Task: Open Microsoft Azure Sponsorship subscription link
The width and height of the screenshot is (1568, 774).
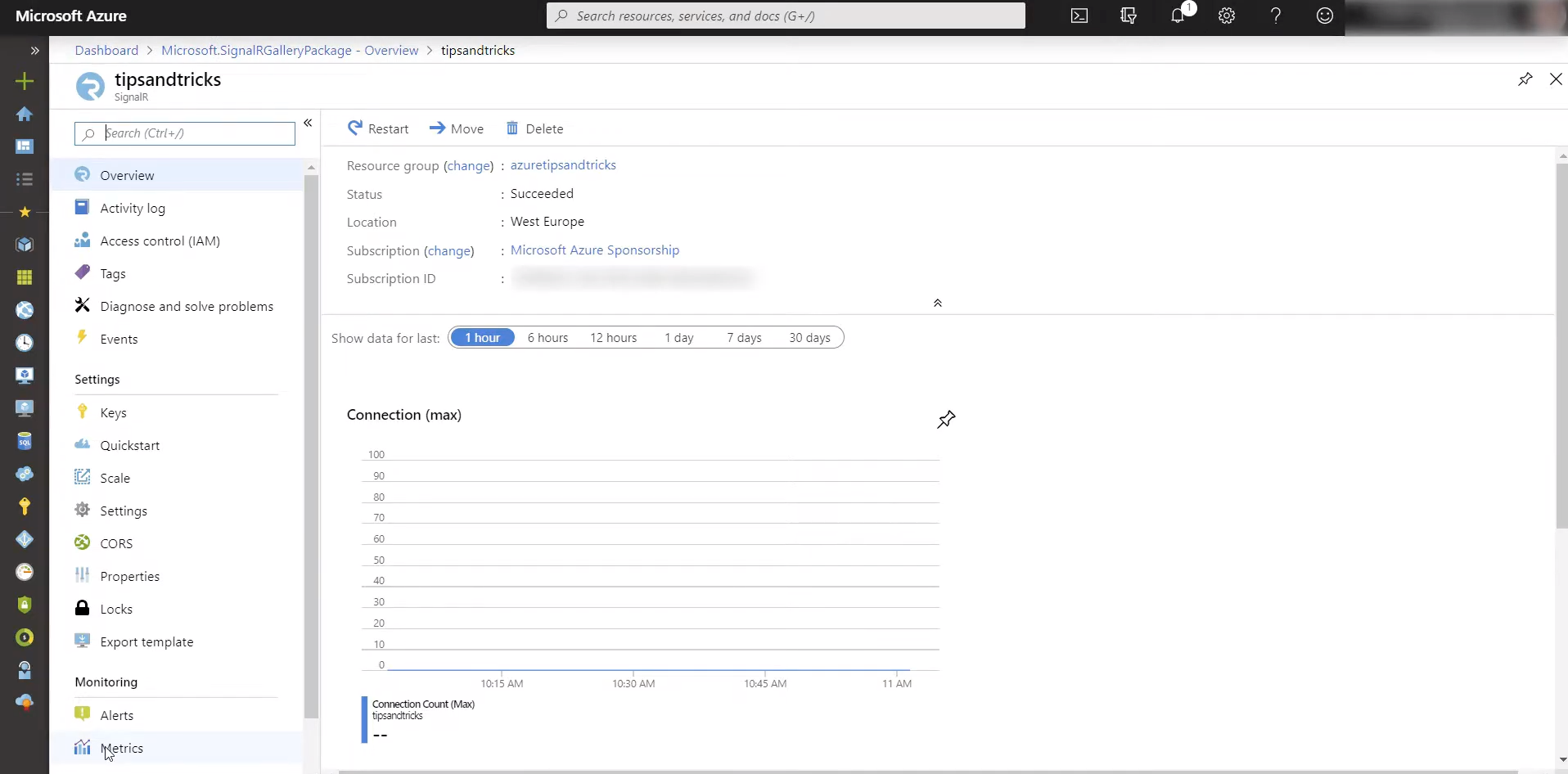Action: [x=595, y=250]
